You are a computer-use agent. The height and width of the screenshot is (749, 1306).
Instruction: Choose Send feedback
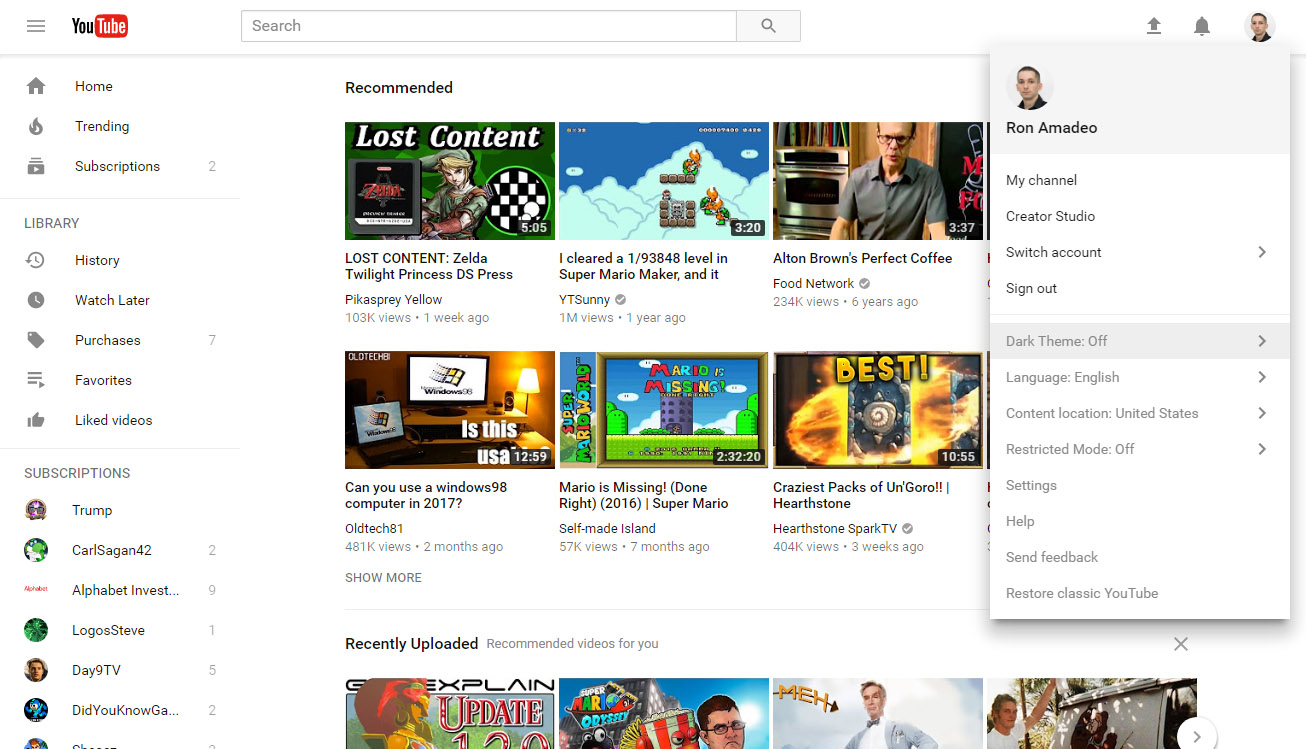pos(1139,557)
